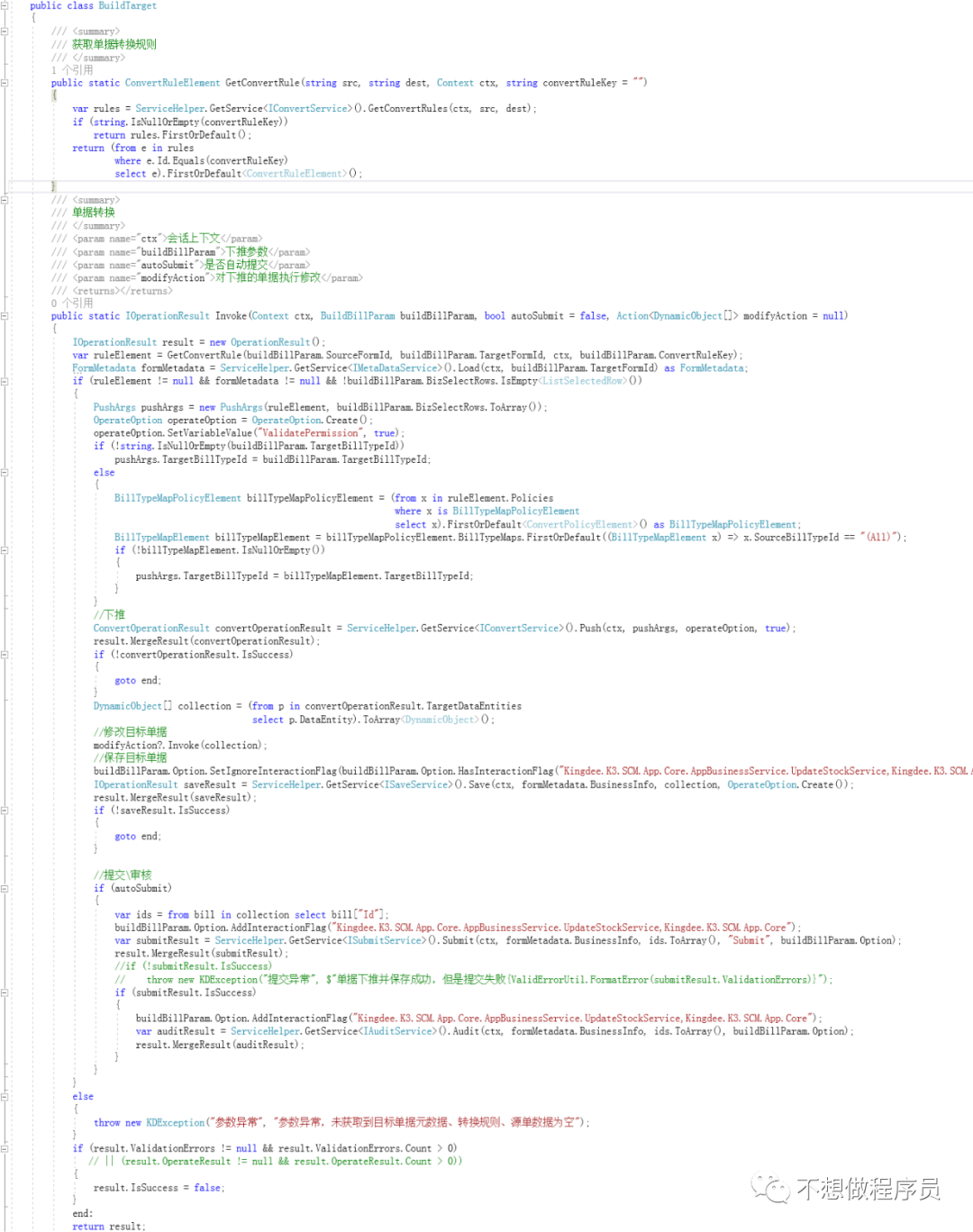Screen dimensions: 973x1232
Task: Click IAuditService in the auditResult line
Action: click(397, 1031)
